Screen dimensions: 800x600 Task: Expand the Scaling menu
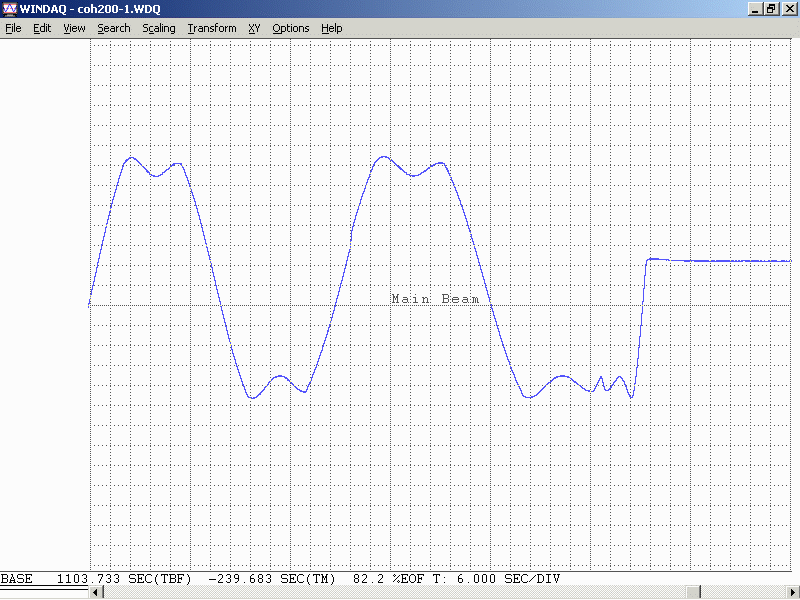pyautogui.click(x=158, y=28)
